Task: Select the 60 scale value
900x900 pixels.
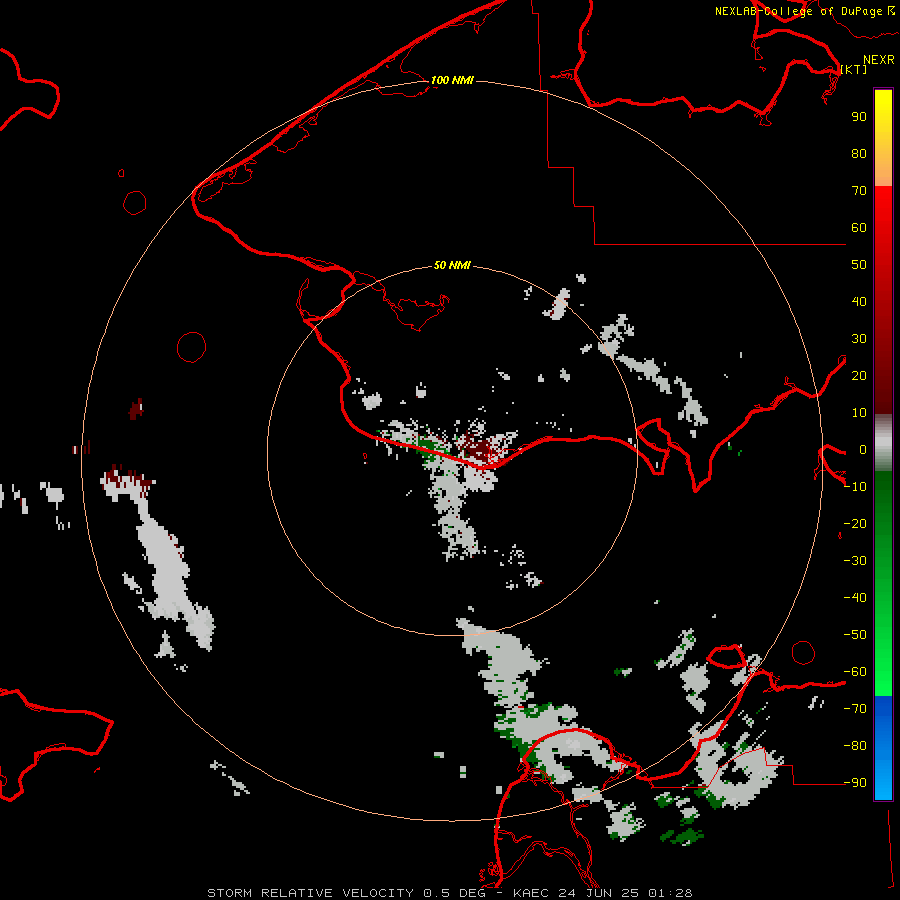Action: pyautogui.click(x=859, y=227)
